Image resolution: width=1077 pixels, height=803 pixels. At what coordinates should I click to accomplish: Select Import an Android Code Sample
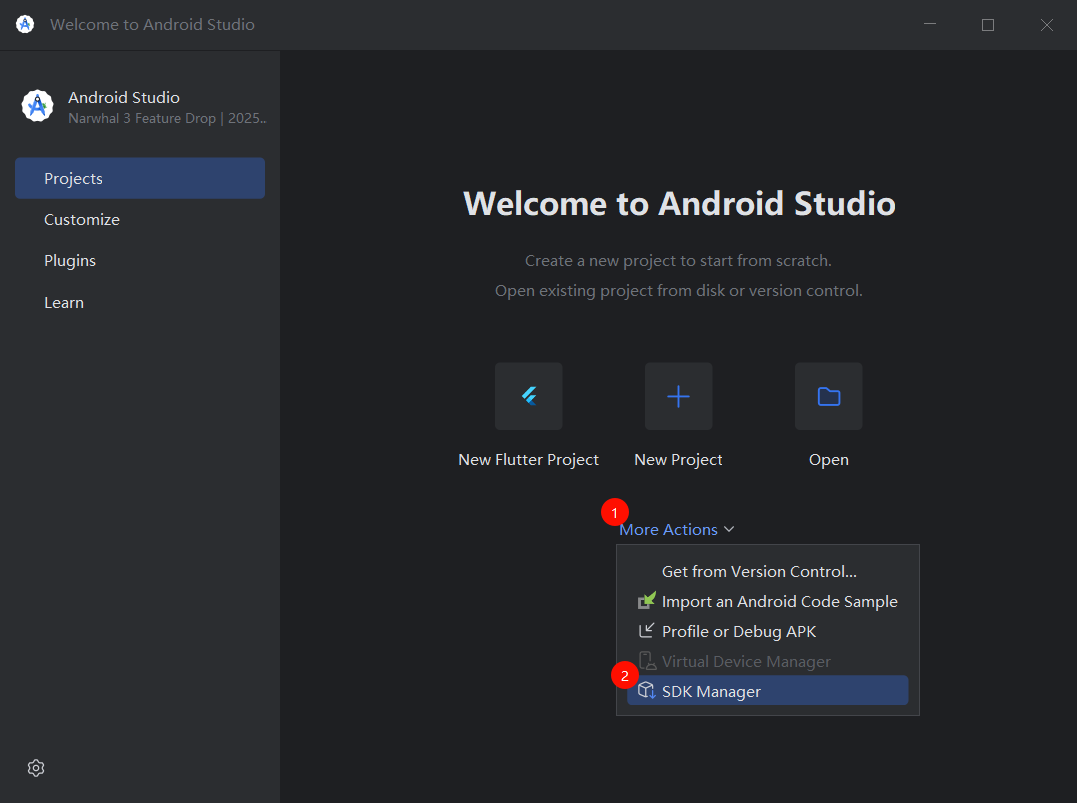767,602
